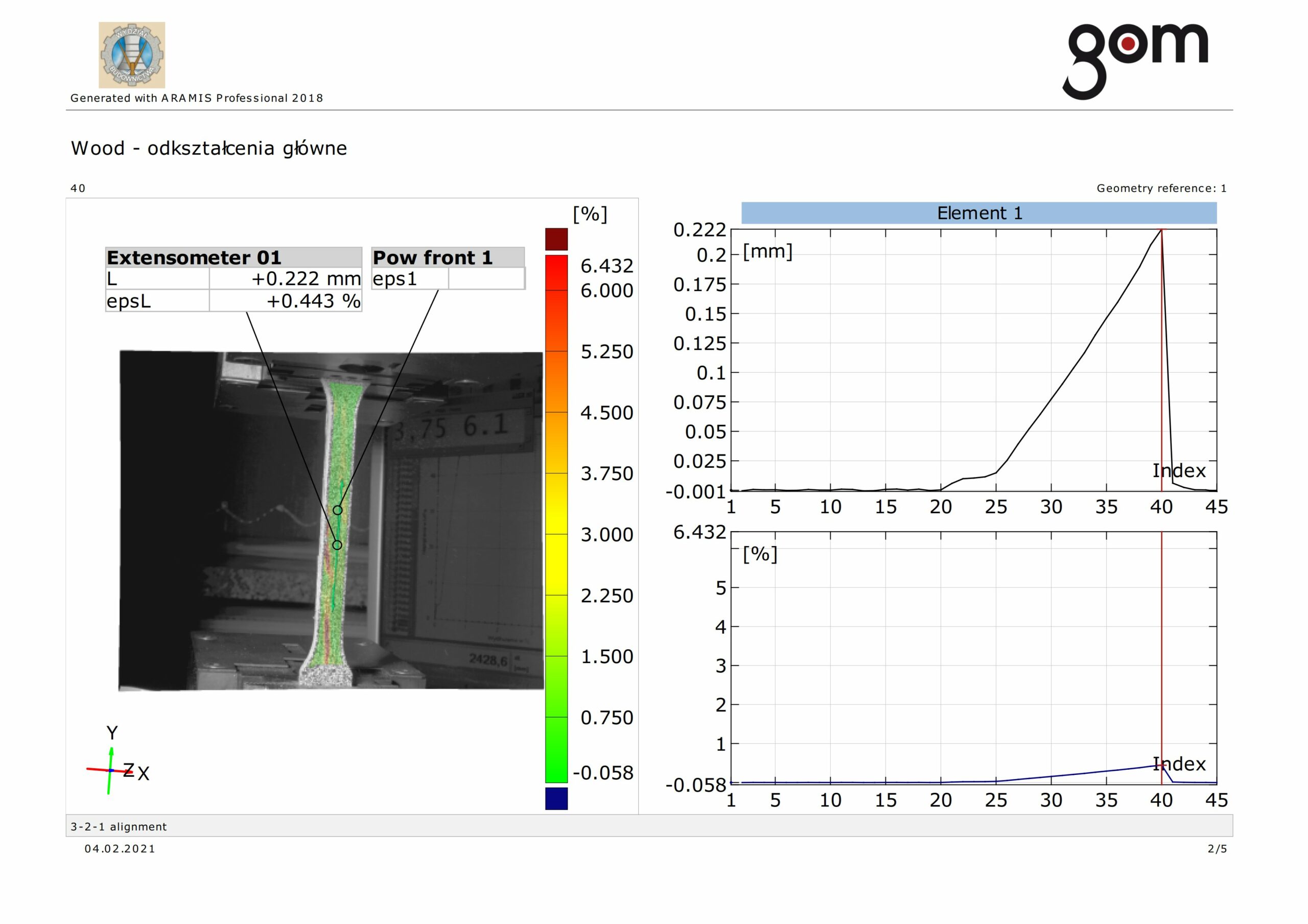Click the 0.222 top axis value
Viewport: 1308px width, 924px height.
coord(699,230)
